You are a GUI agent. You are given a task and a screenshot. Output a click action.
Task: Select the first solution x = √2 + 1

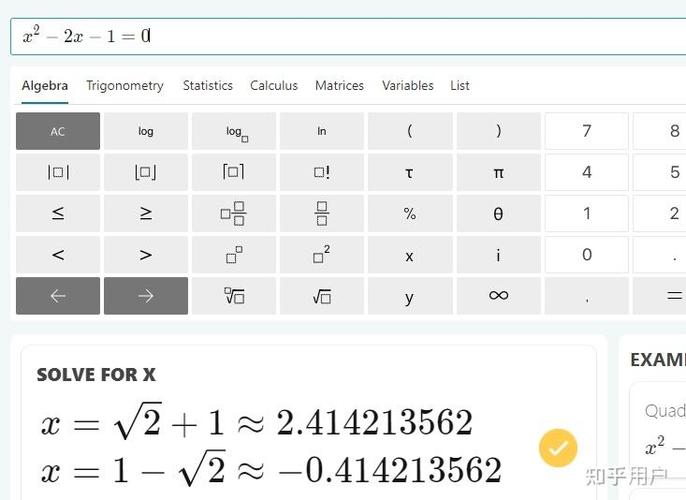coord(257,422)
